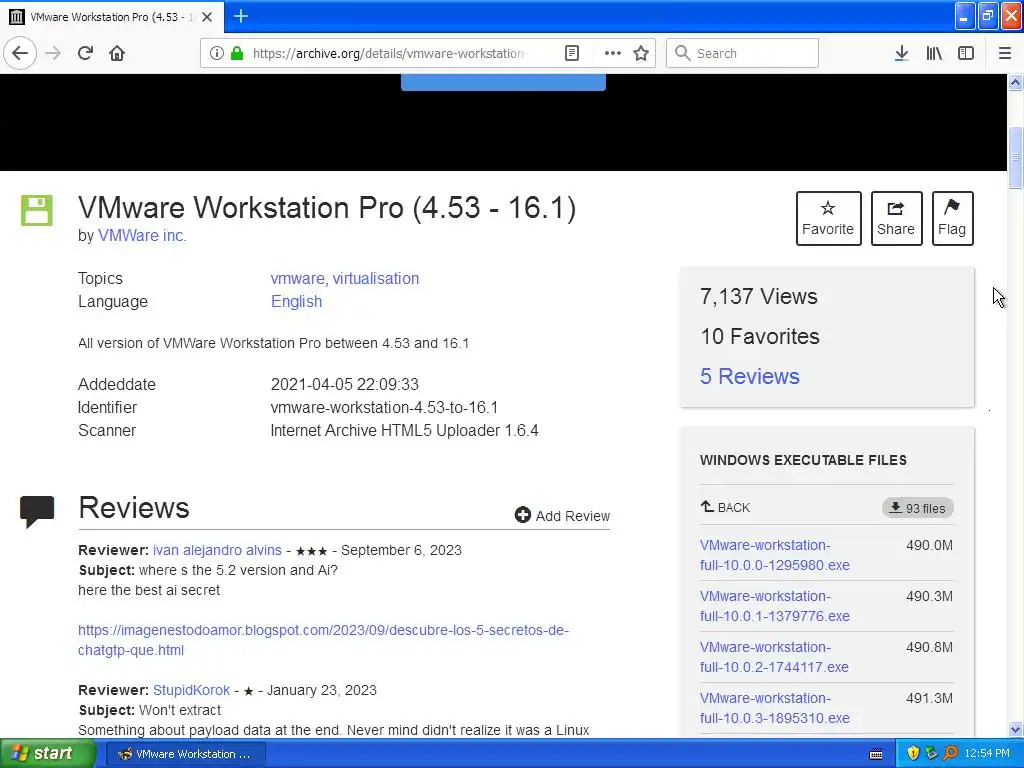Open the Share button
Viewport: 1024px width, 768px height.
[x=896, y=218]
